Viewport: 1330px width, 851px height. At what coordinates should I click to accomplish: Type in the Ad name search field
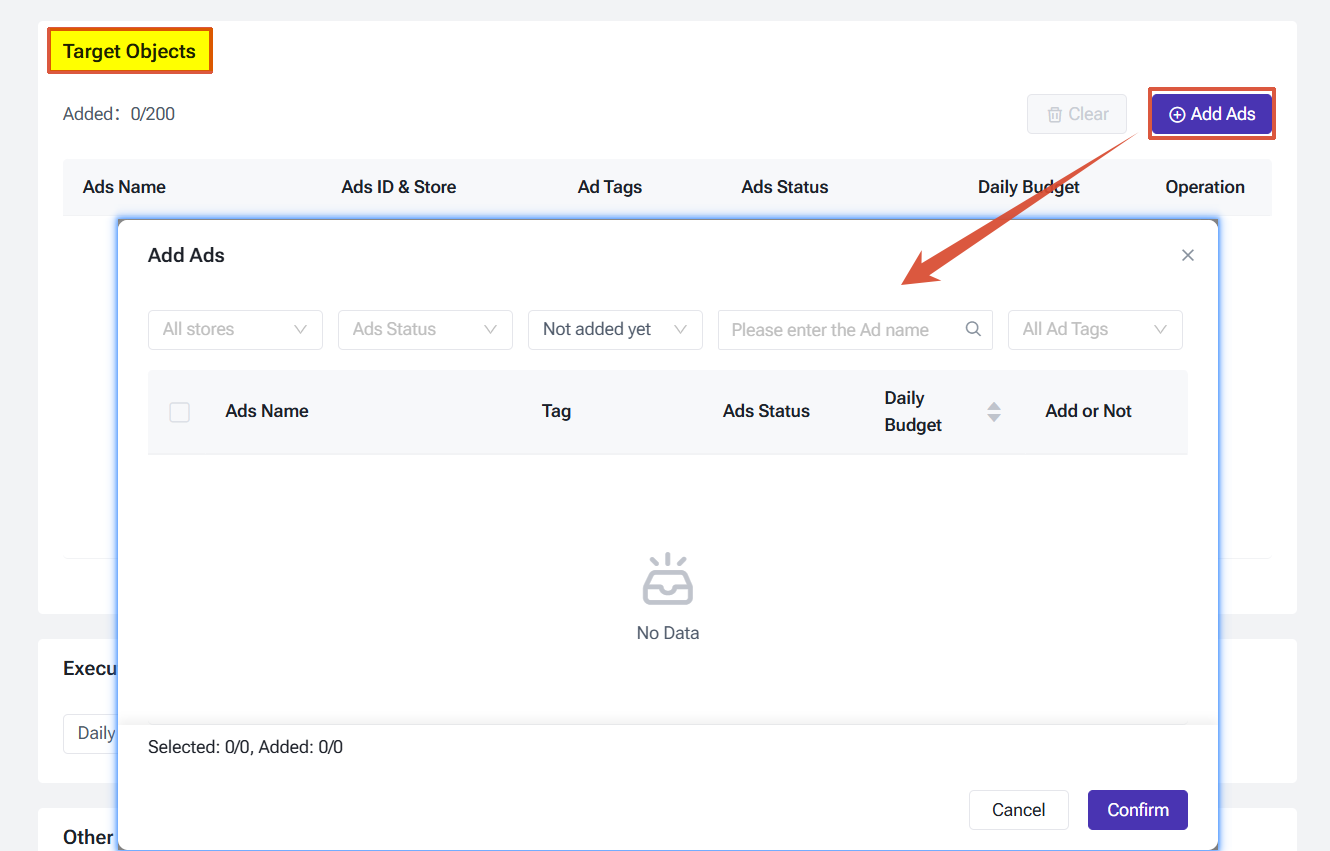(840, 329)
